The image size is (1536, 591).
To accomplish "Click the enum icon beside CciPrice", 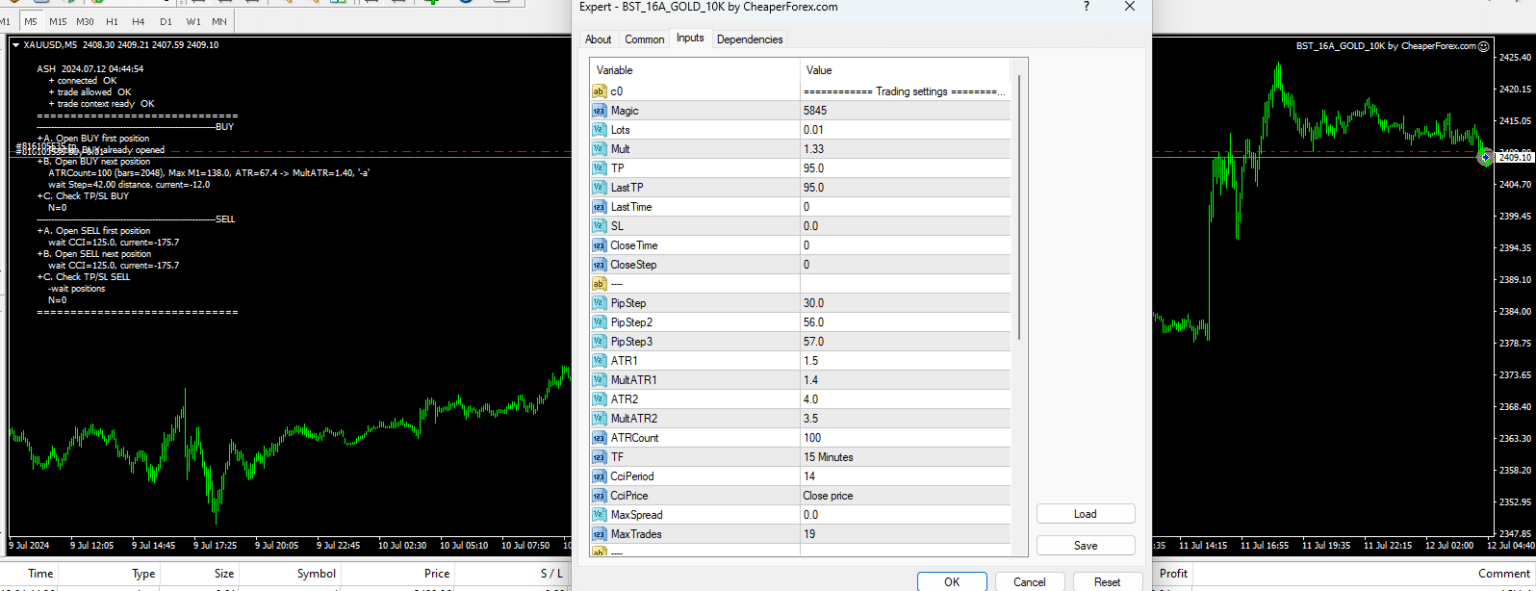I will (x=599, y=495).
